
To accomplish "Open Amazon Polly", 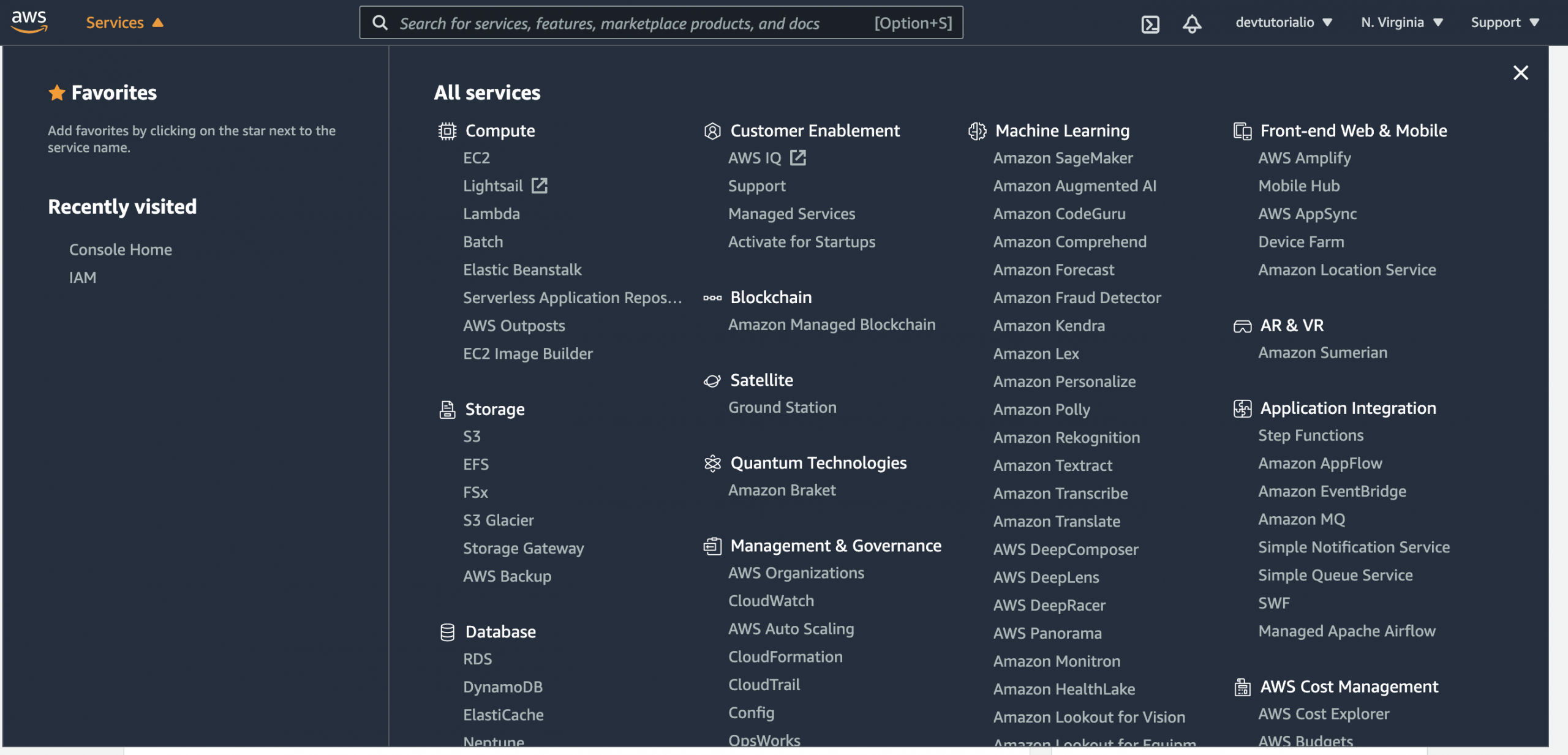I will [1041, 410].
